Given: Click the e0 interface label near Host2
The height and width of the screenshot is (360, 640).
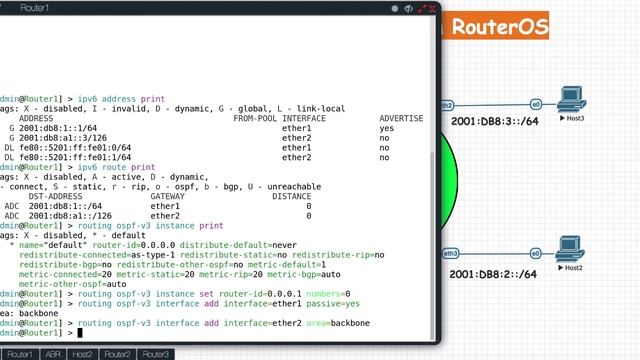Looking at the screenshot, I should 536,253.
